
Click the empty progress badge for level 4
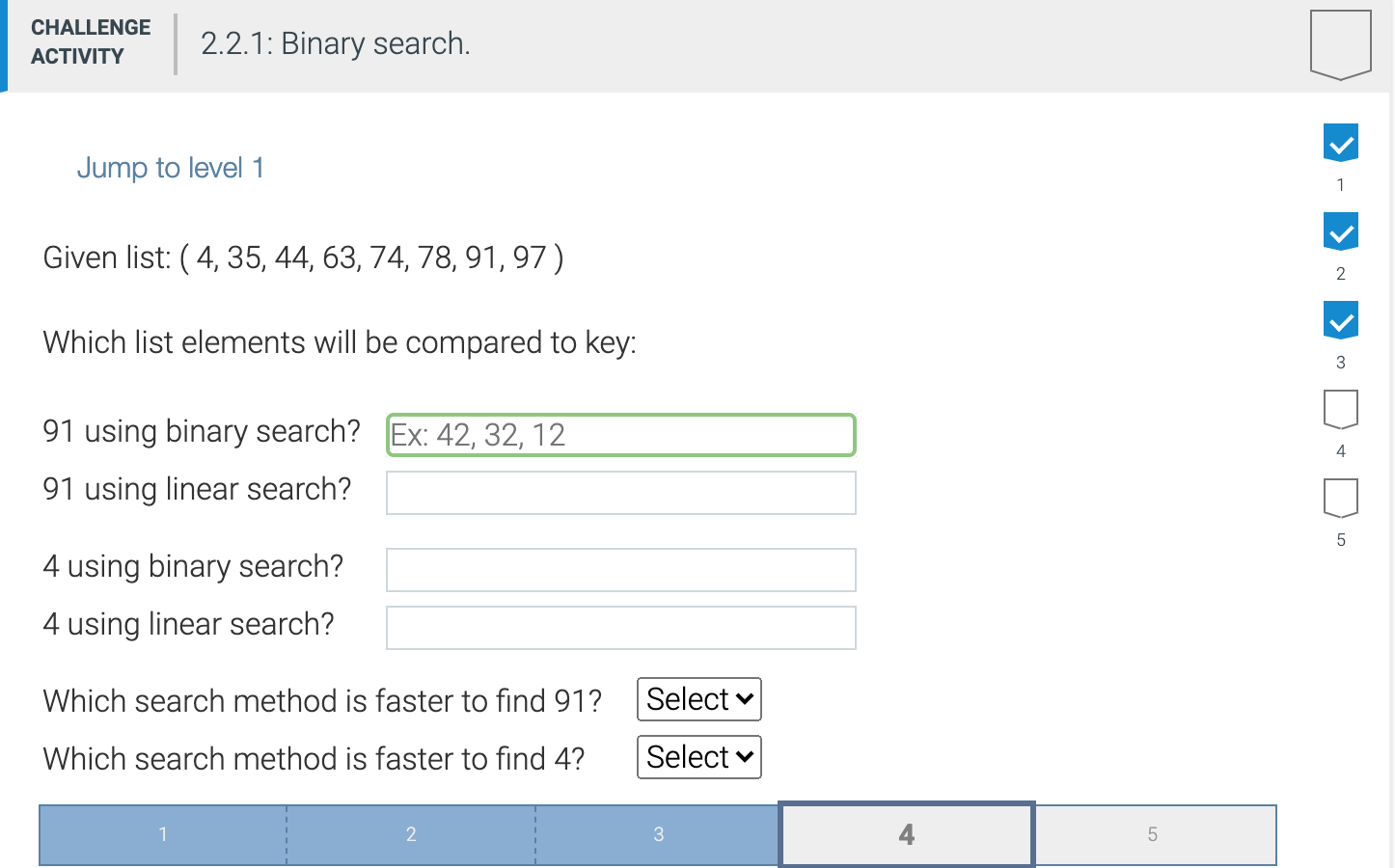tap(1341, 409)
